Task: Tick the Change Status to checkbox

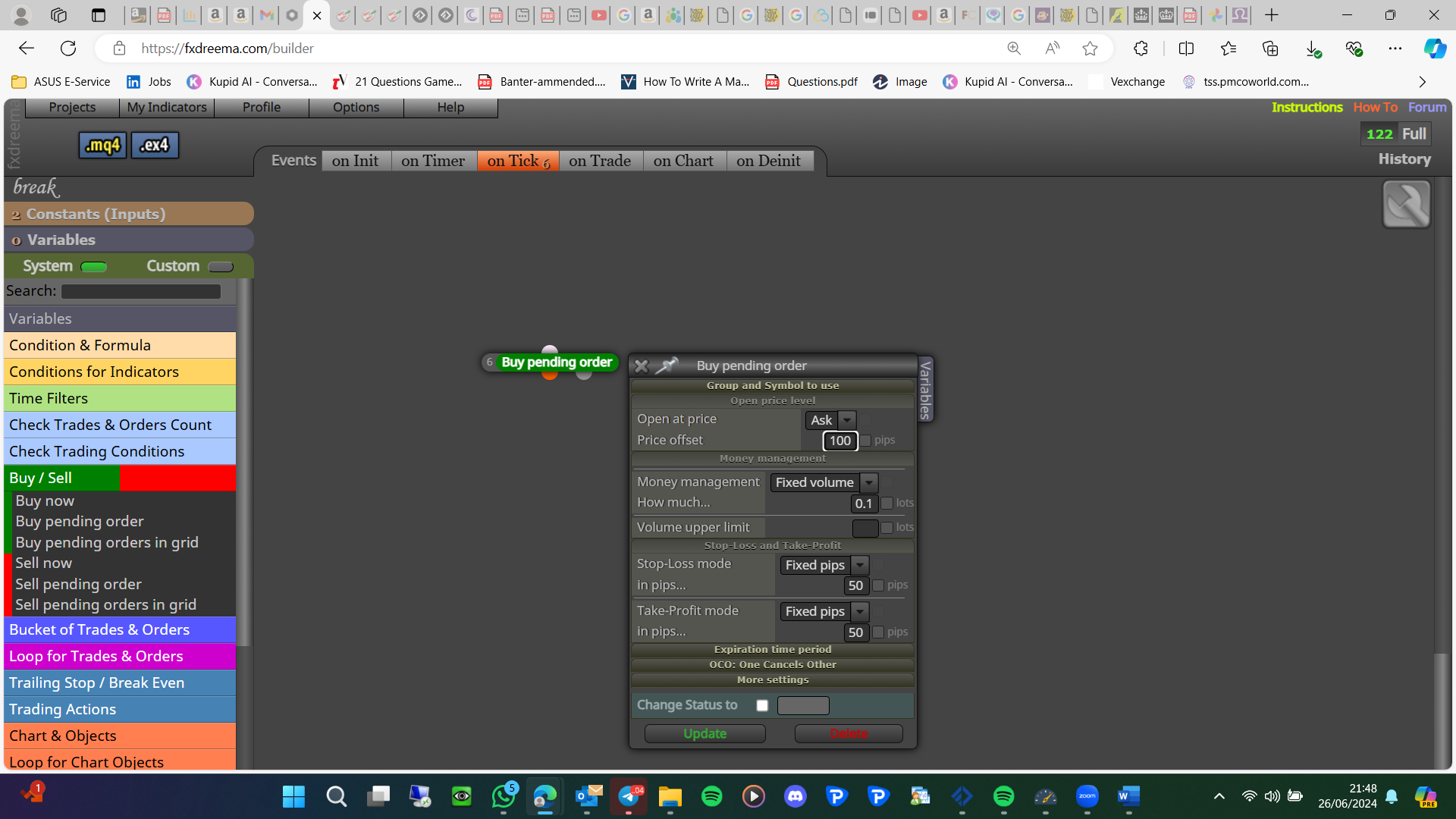Action: (762, 705)
